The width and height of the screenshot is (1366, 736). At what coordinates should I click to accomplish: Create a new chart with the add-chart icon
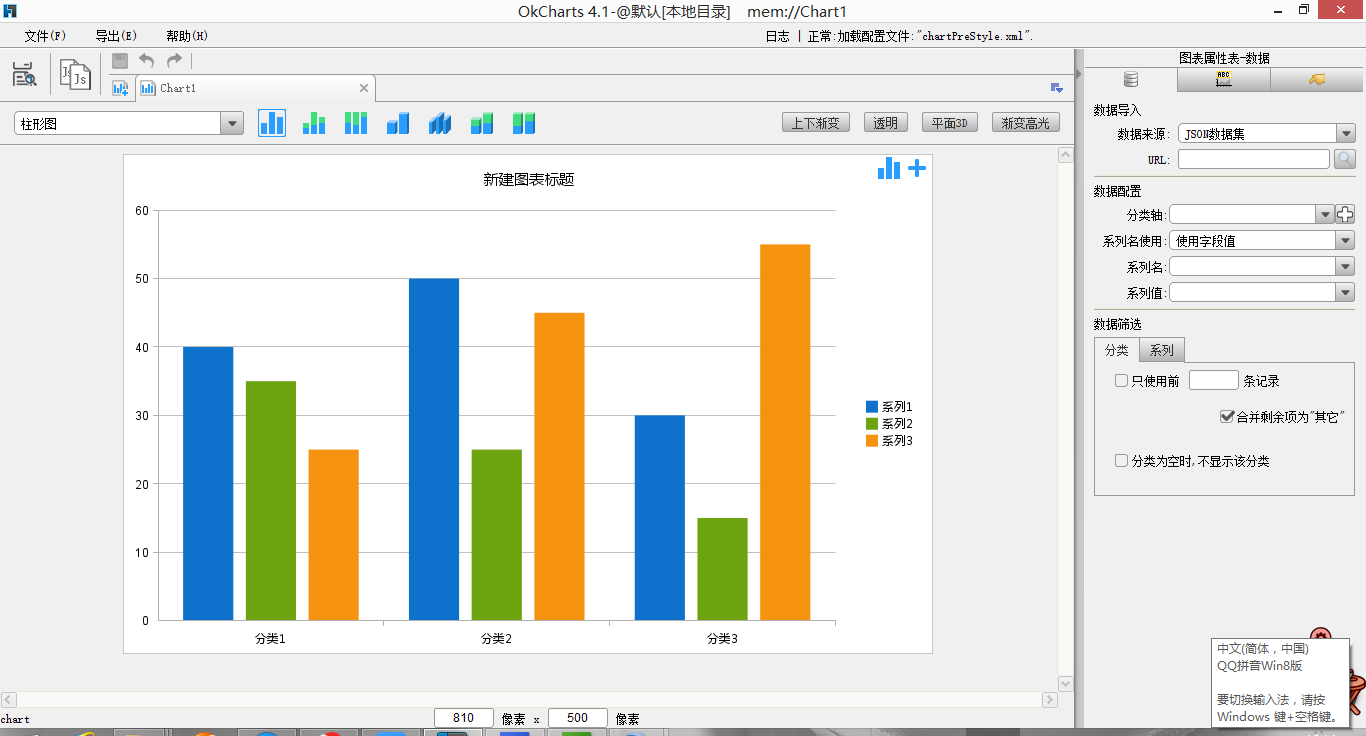click(x=120, y=88)
